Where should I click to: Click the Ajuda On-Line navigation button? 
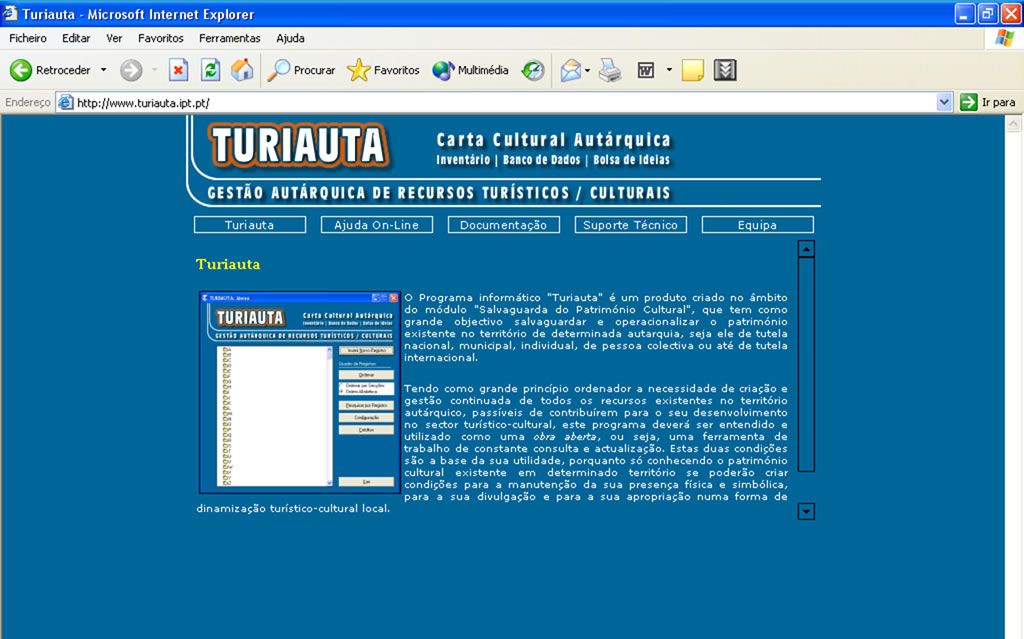click(377, 225)
